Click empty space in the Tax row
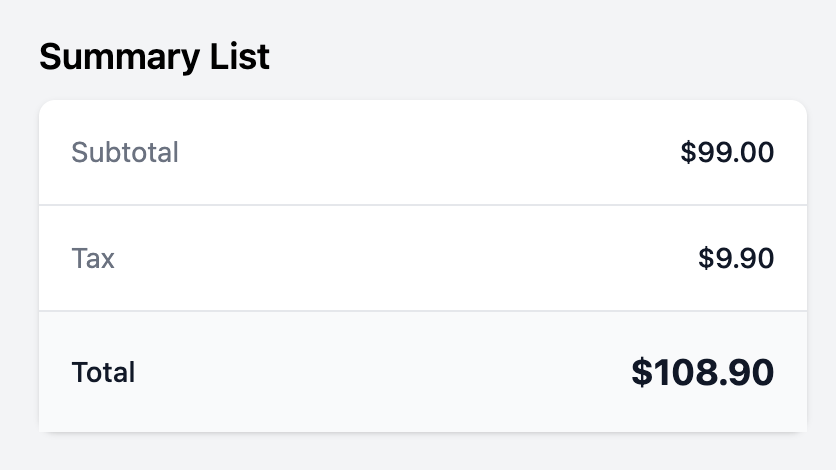Image resolution: width=836 pixels, height=470 pixels. click(x=405, y=258)
